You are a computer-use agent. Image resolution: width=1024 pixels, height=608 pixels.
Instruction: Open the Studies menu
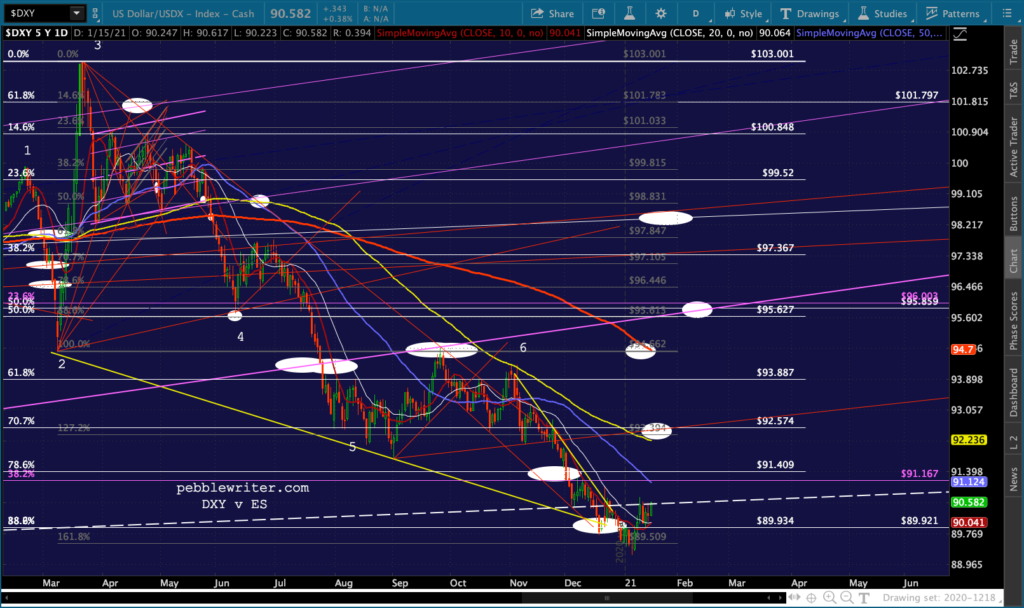[x=882, y=13]
